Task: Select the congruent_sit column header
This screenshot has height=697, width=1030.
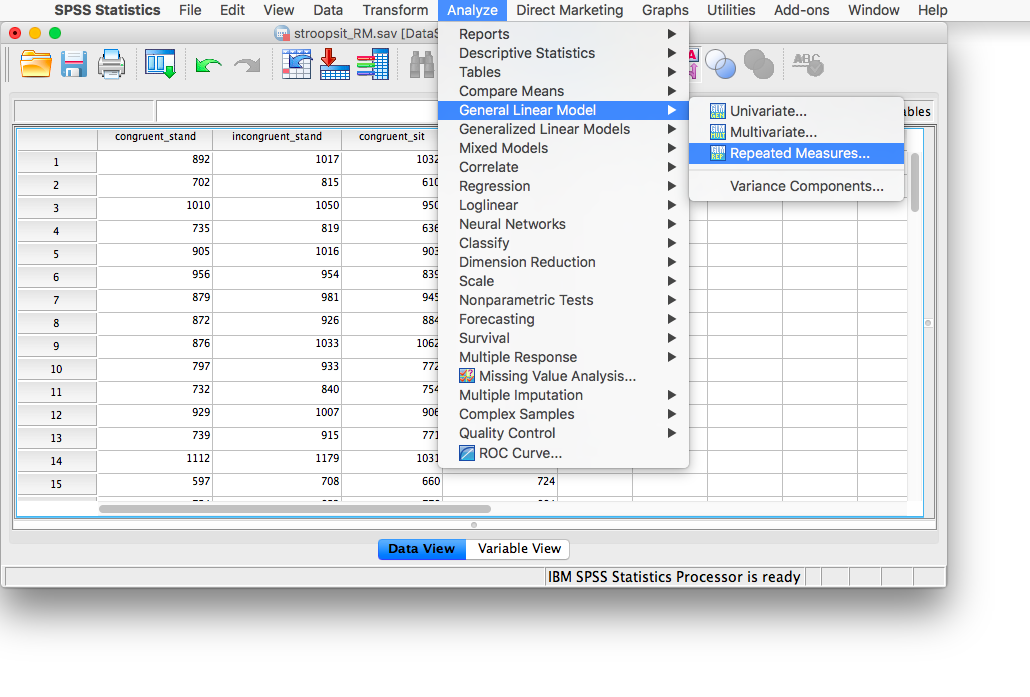Action: 391,137
